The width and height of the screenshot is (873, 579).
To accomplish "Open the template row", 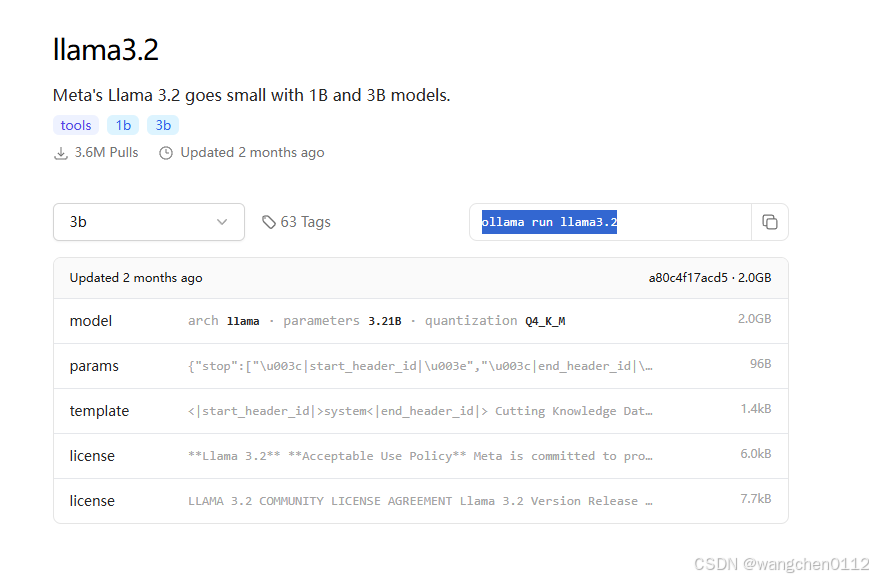I will tap(421, 411).
